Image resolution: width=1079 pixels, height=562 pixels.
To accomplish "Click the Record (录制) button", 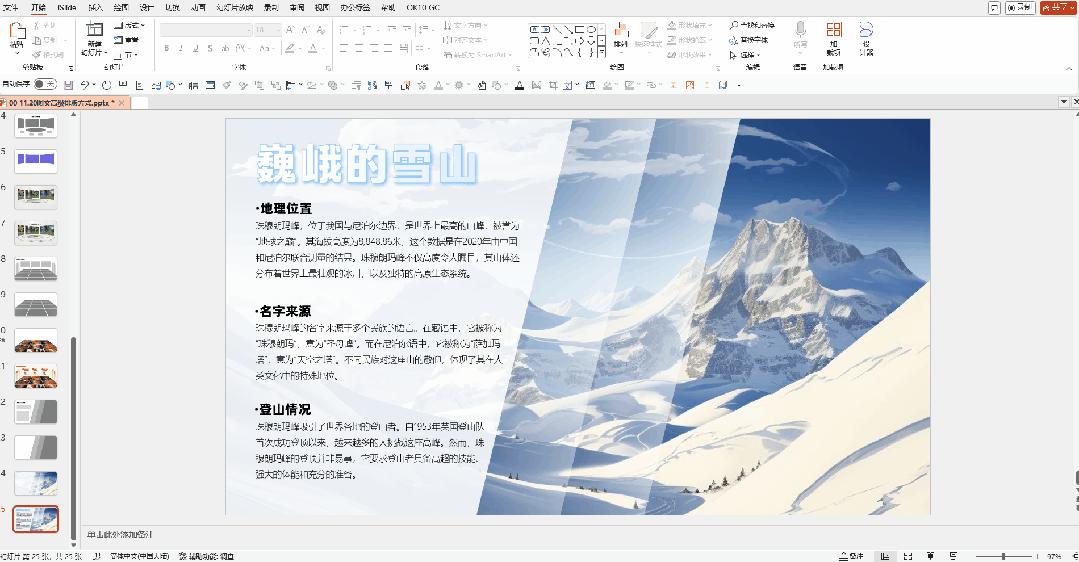I will tap(1020, 8).
